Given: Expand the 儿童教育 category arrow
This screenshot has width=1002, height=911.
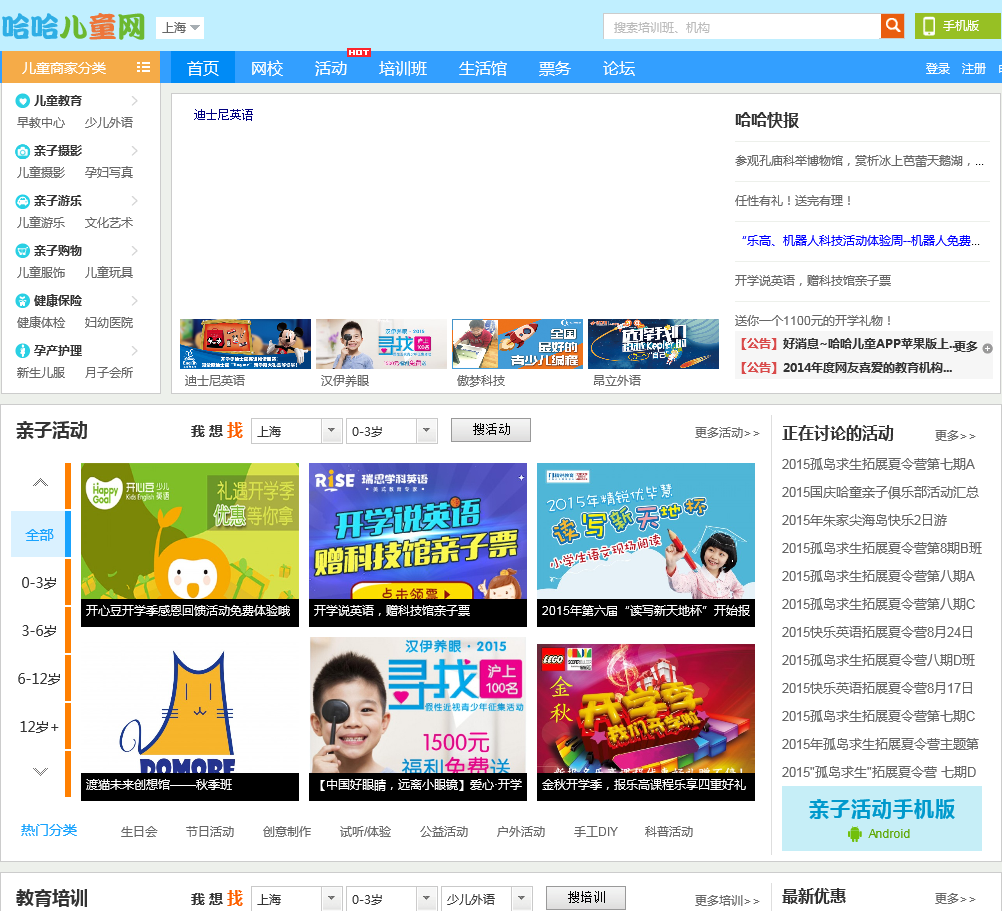Looking at the screenshot, I should coord(134,100).
